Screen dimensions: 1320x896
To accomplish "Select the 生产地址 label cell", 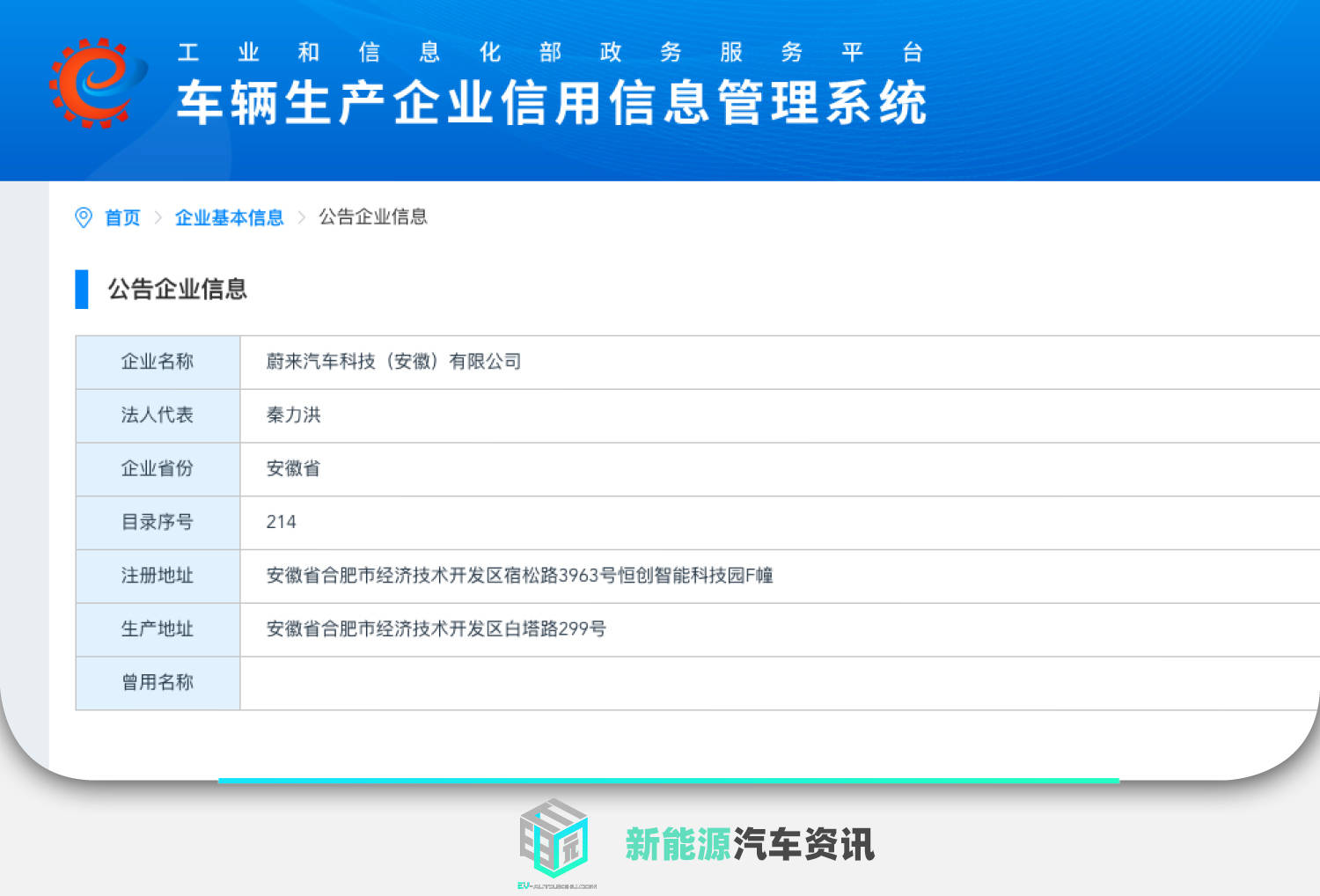I will tap(158, 629).
